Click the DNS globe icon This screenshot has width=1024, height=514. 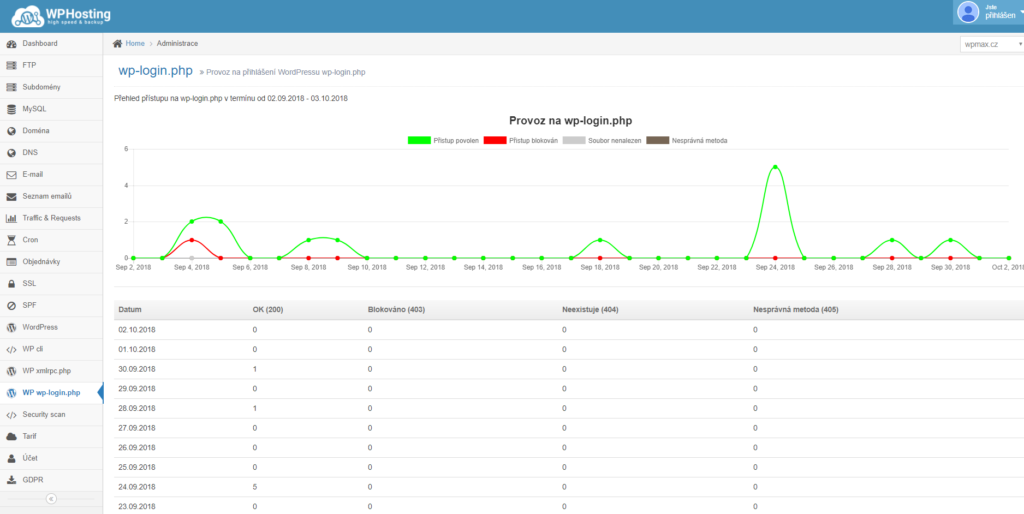click(x=11, y=153)
